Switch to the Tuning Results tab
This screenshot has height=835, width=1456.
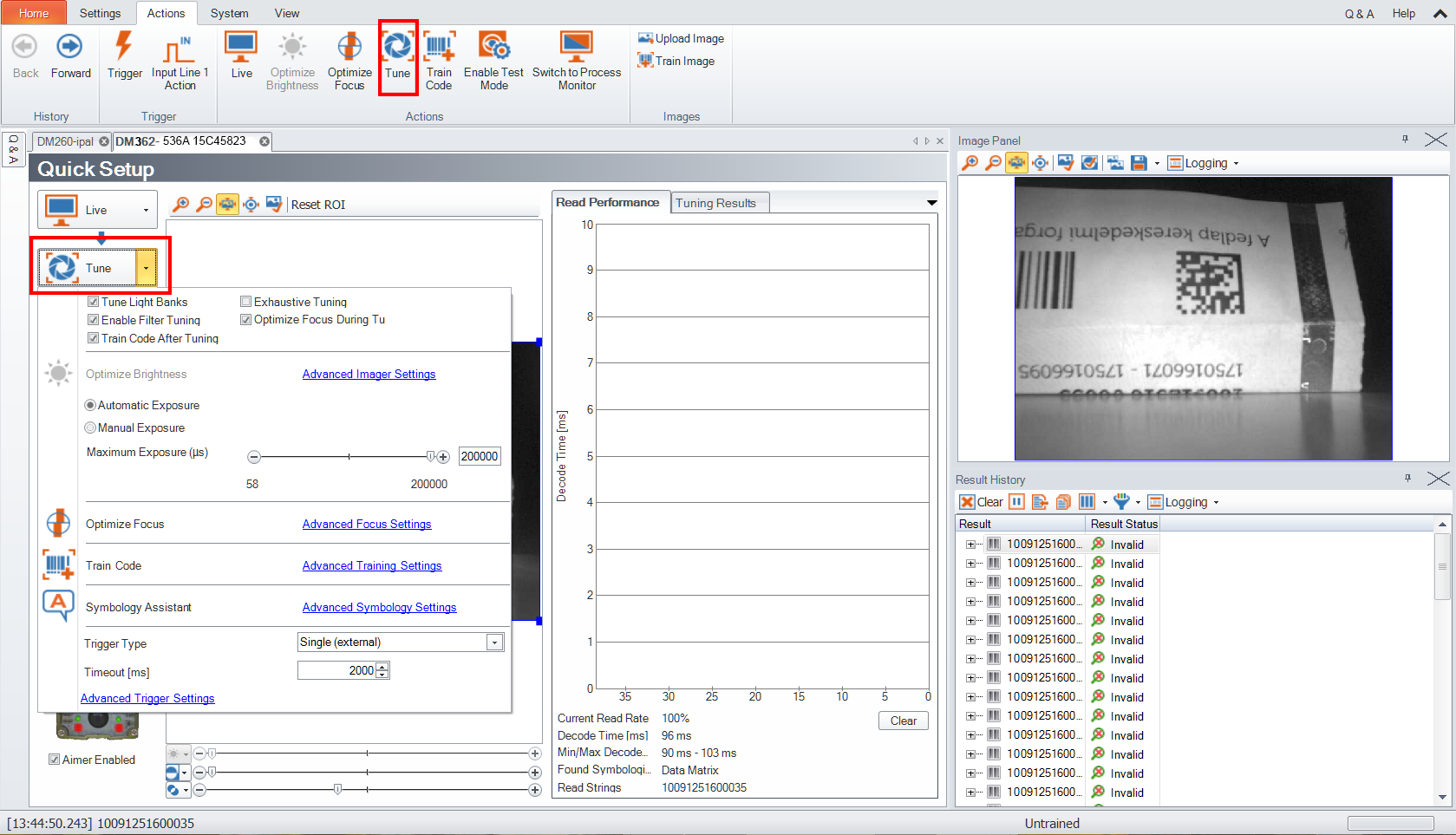pos(715,203)
